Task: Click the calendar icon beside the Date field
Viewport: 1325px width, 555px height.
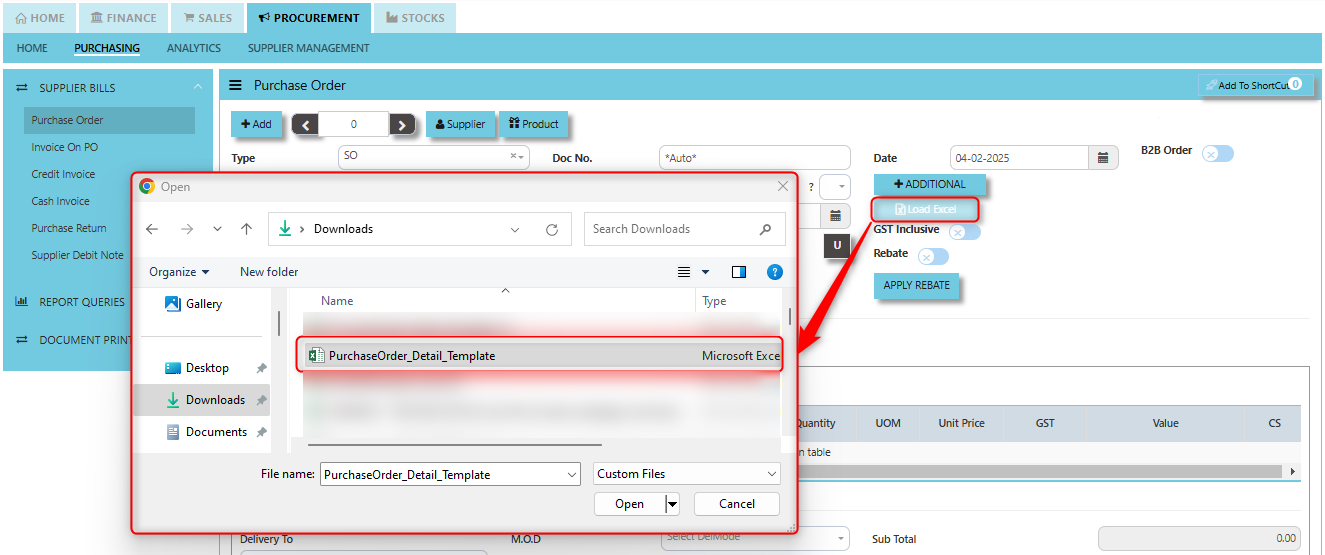Action: [x=1103, y=158]
